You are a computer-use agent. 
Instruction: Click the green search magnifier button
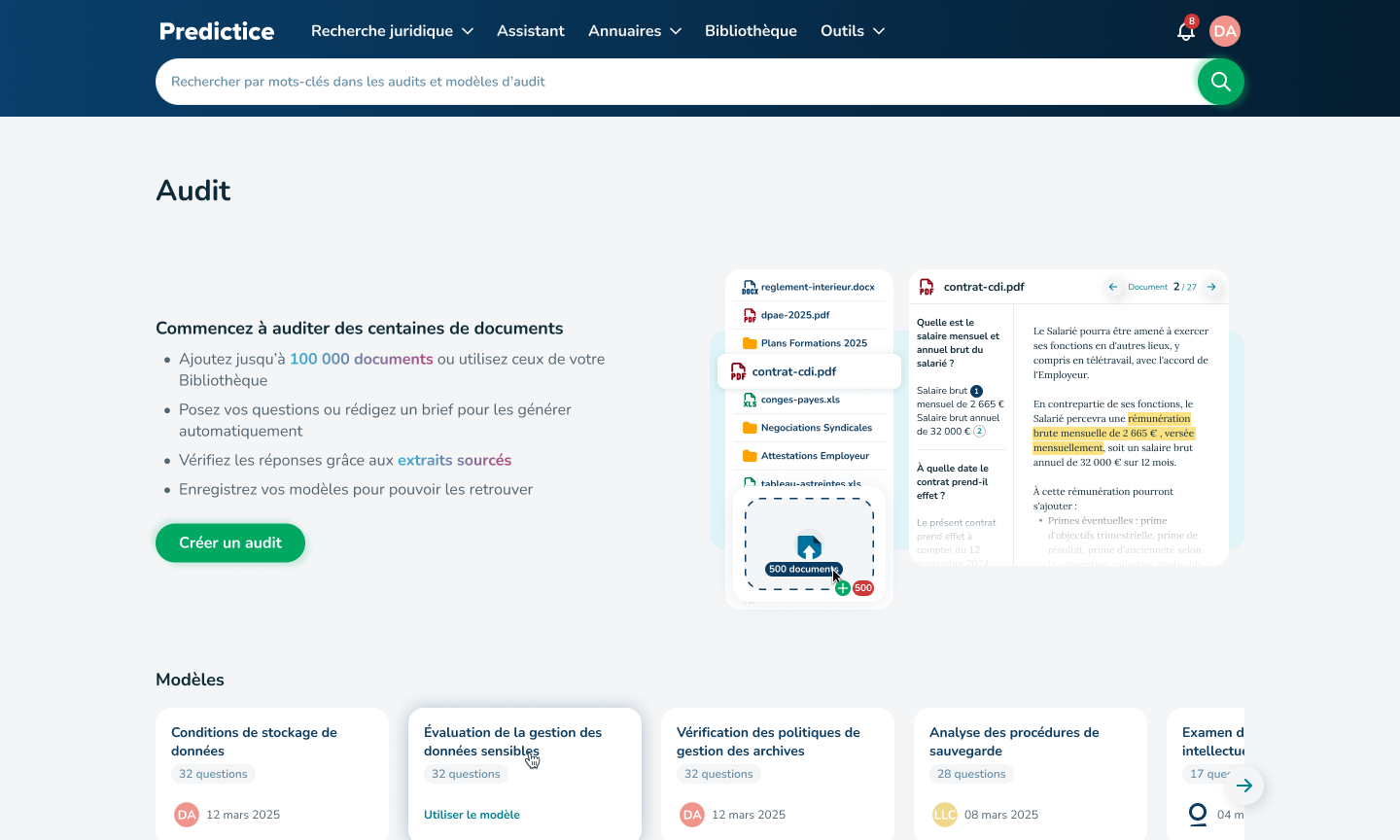(x=1221, y=82)
